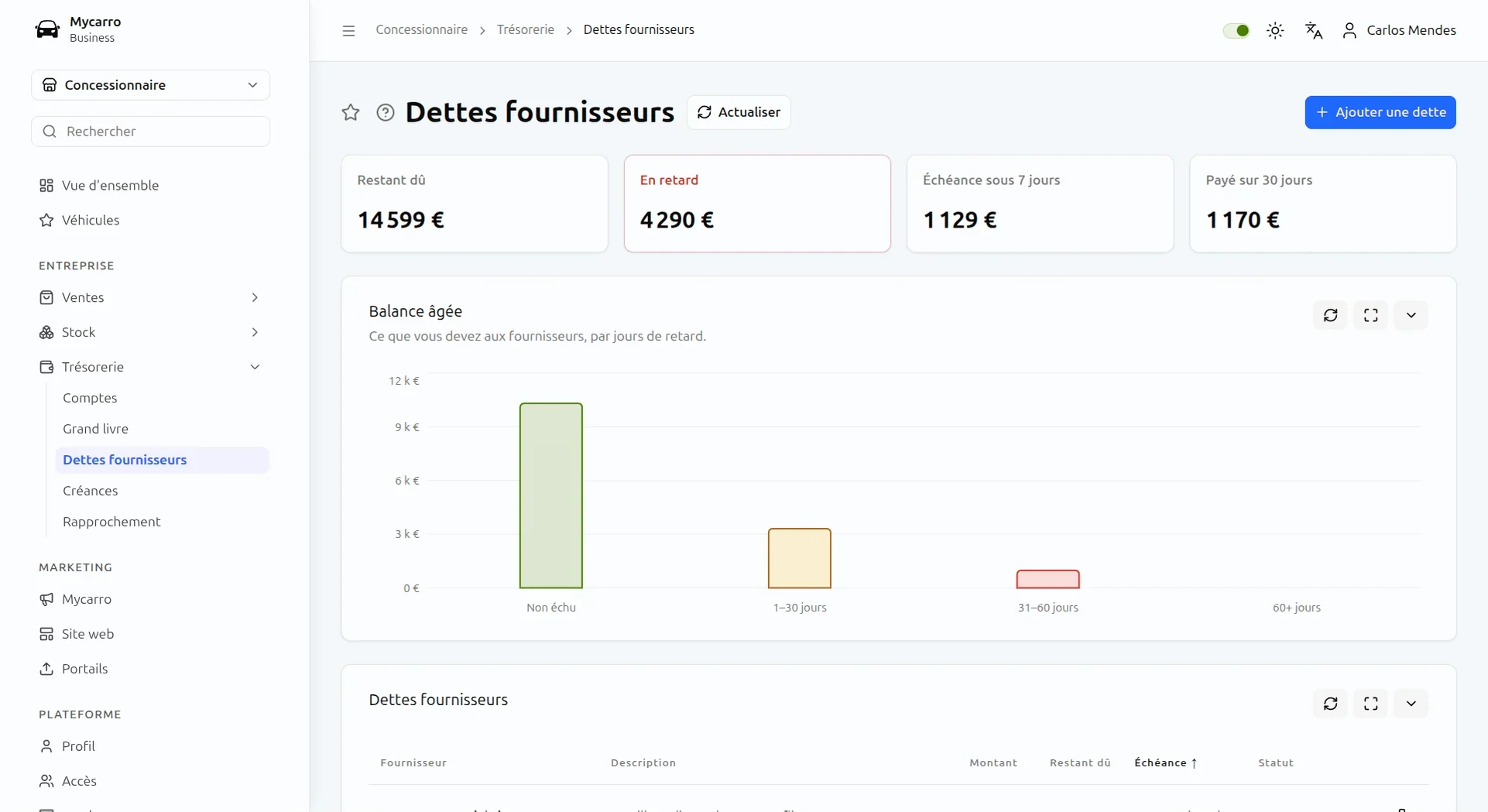Sort table by Échéance column header

pos(1166,762)
